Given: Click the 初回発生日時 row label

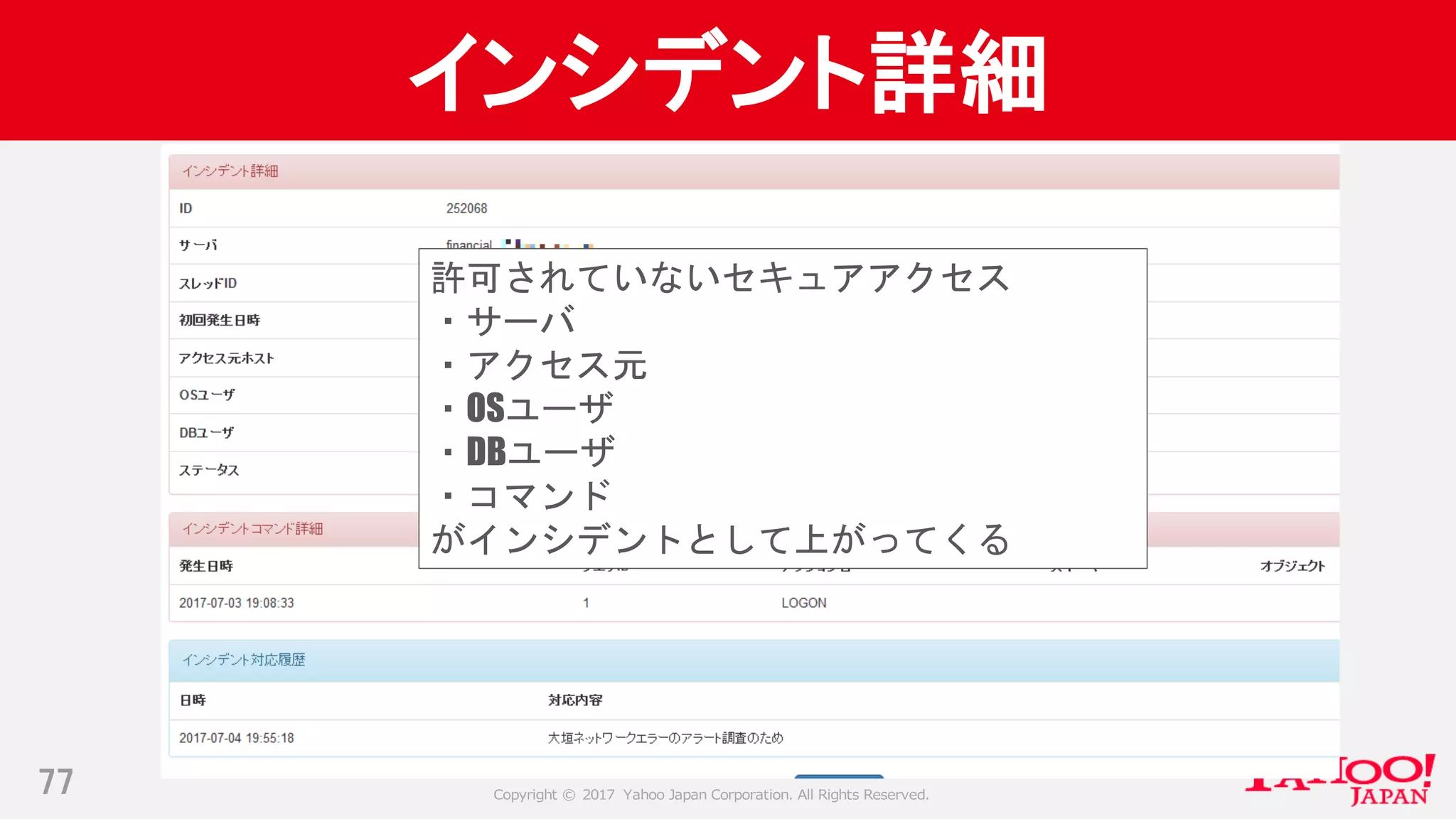Looking at the screenshot, I should tap(220, 321).
